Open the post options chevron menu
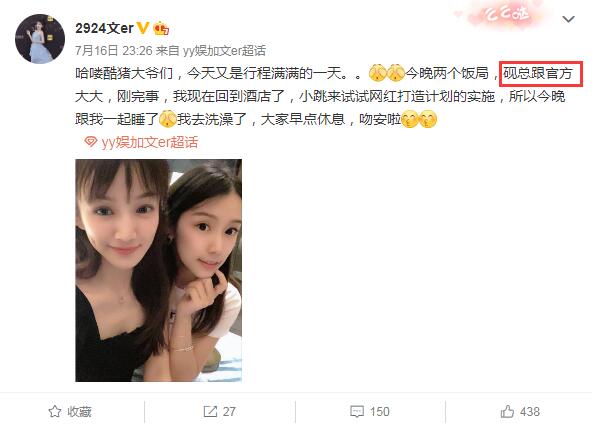592x428 pixels. [568, 19]
